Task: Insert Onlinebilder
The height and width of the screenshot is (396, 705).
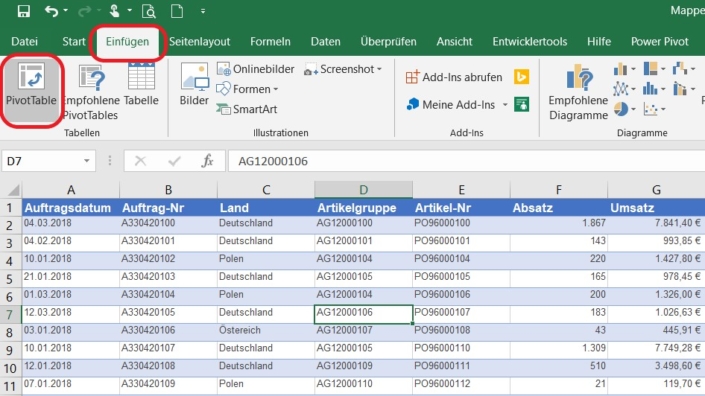Action: (255, 69)
